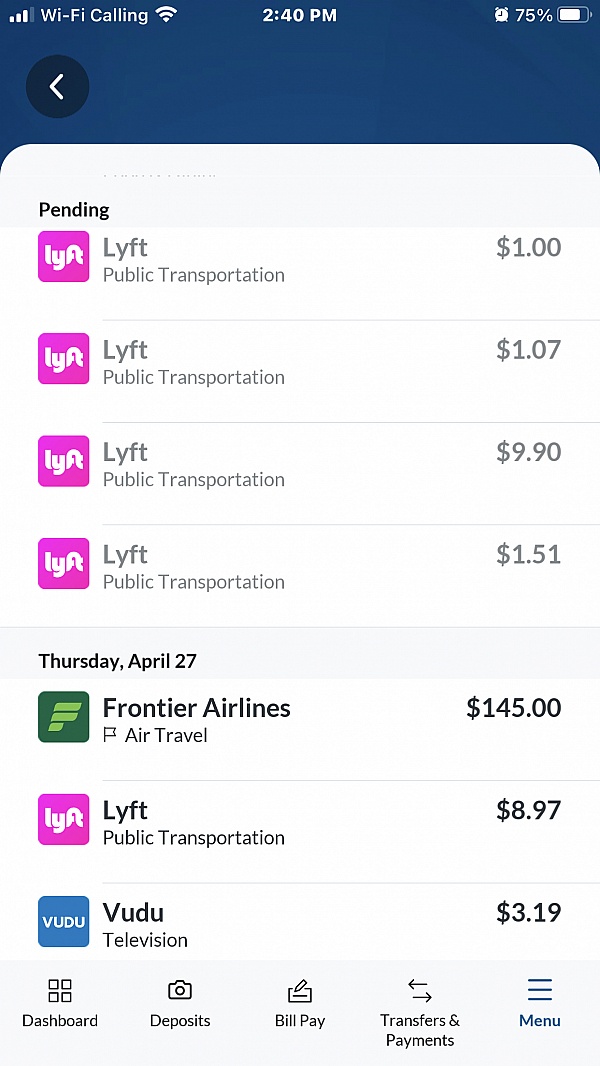Tap the Lyft logo beside $8.97 charge
The width and height of the screenshot is (600, 1066).
coord(64,819)
